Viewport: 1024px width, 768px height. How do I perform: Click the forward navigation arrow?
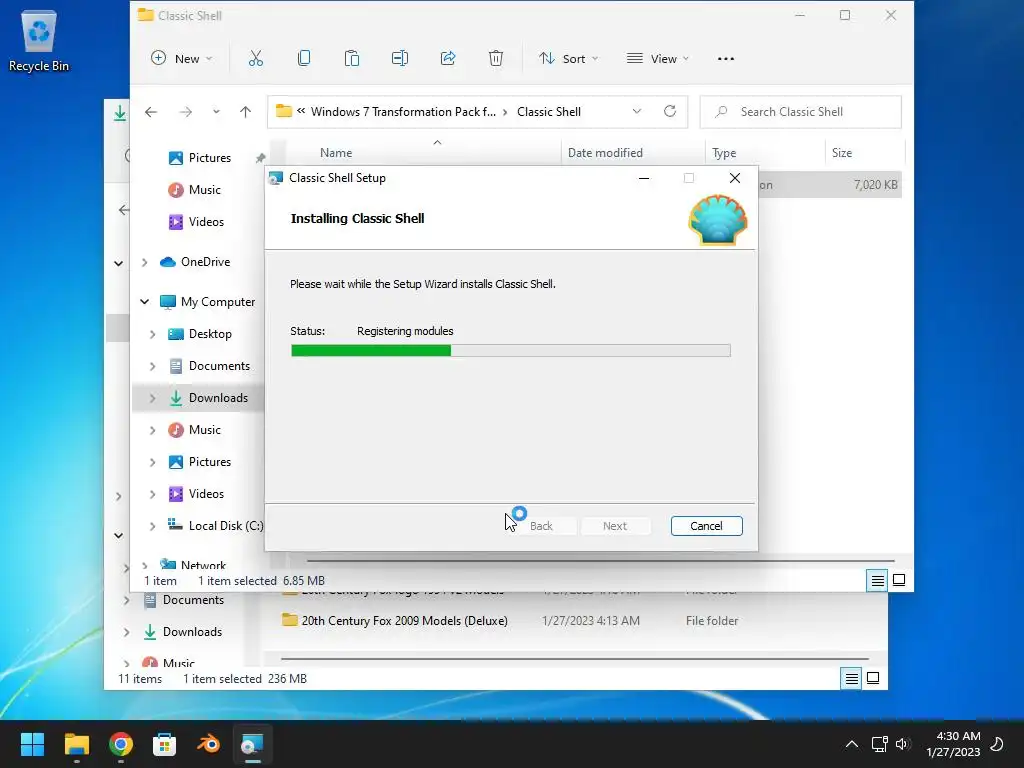click(186, 112)
